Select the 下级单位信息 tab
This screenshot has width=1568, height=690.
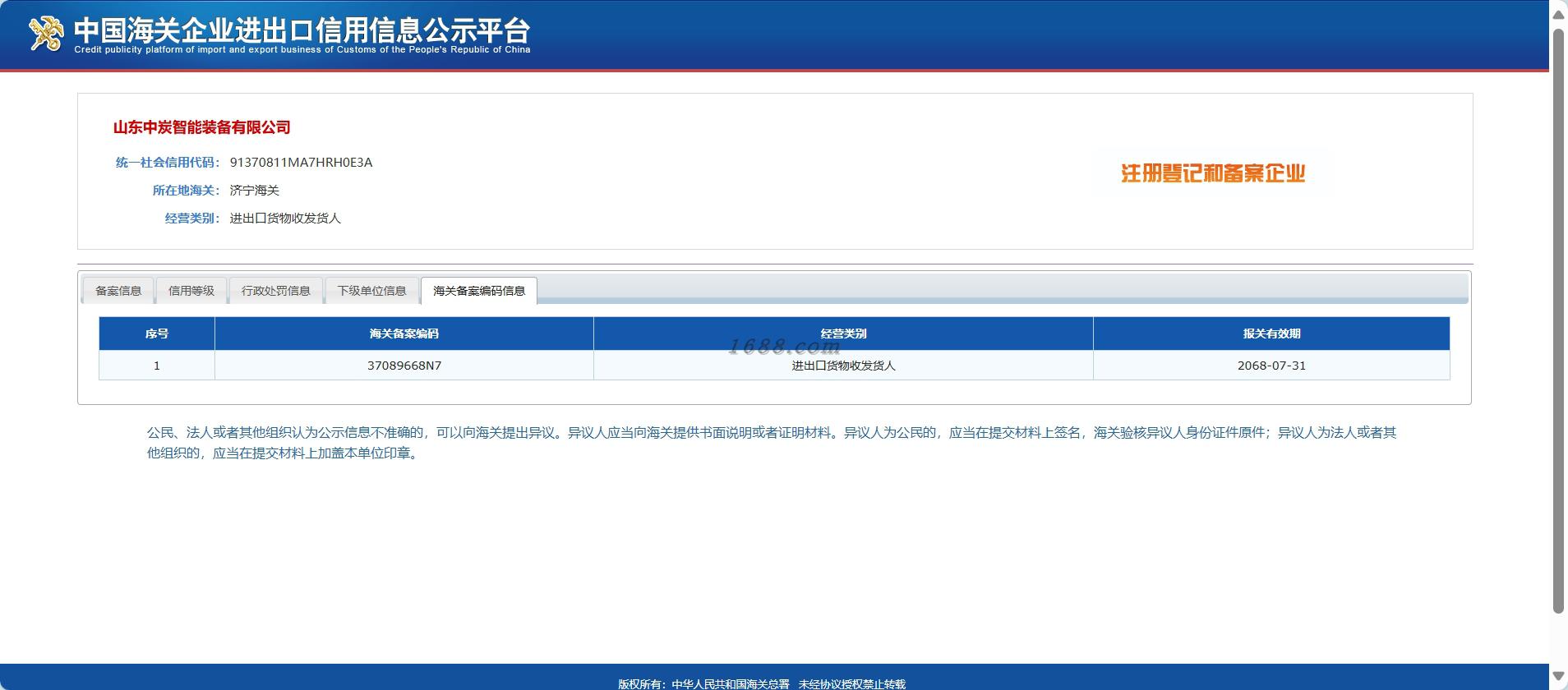point(372,291)
